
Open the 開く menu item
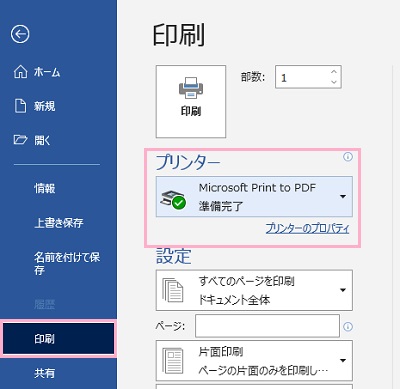point(32,140)
